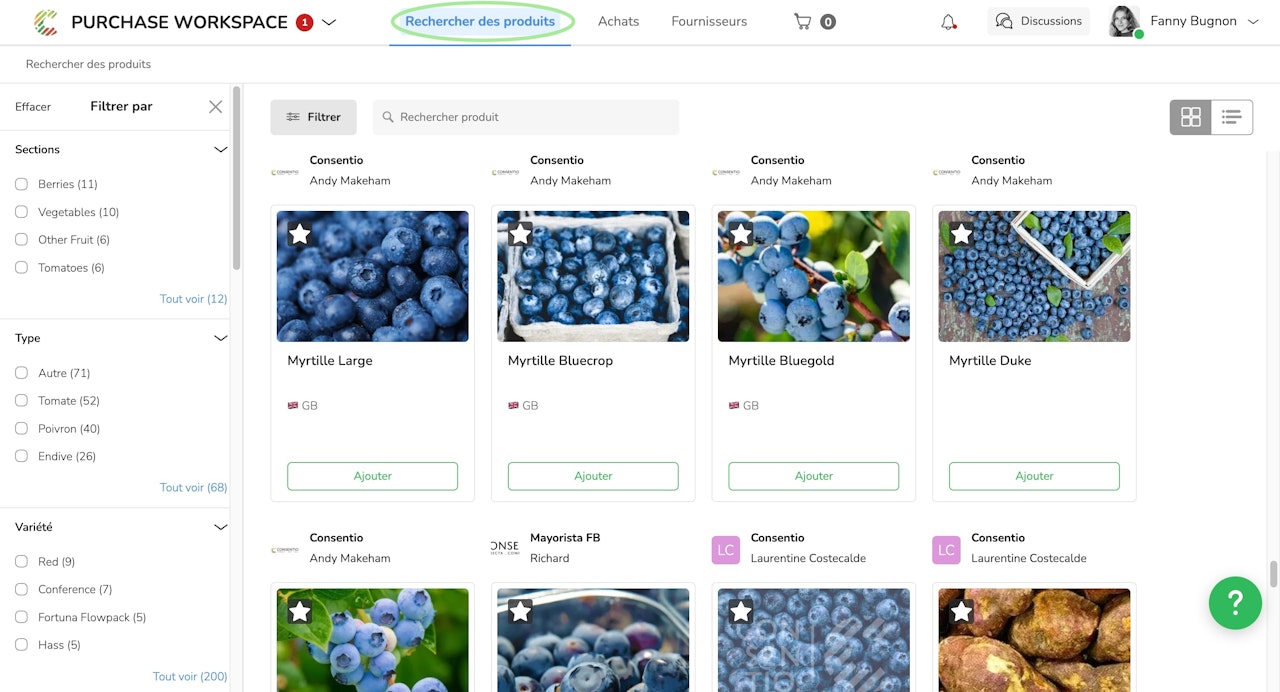Open the notifications bell
This screenshot has width=1280, height=692.
(x=948, y=21)
